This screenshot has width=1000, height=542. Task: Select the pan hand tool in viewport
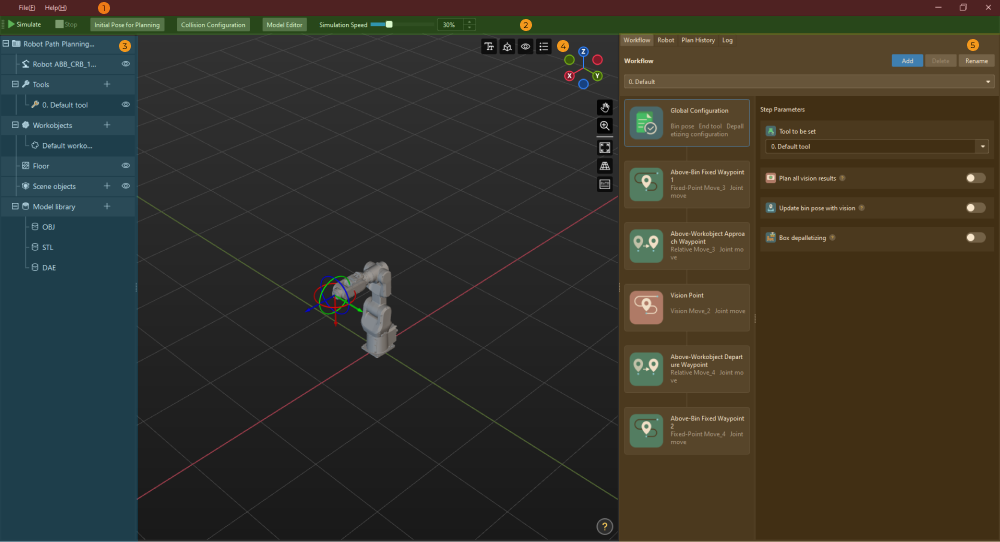pyautogui.click(x=605, y=106)
